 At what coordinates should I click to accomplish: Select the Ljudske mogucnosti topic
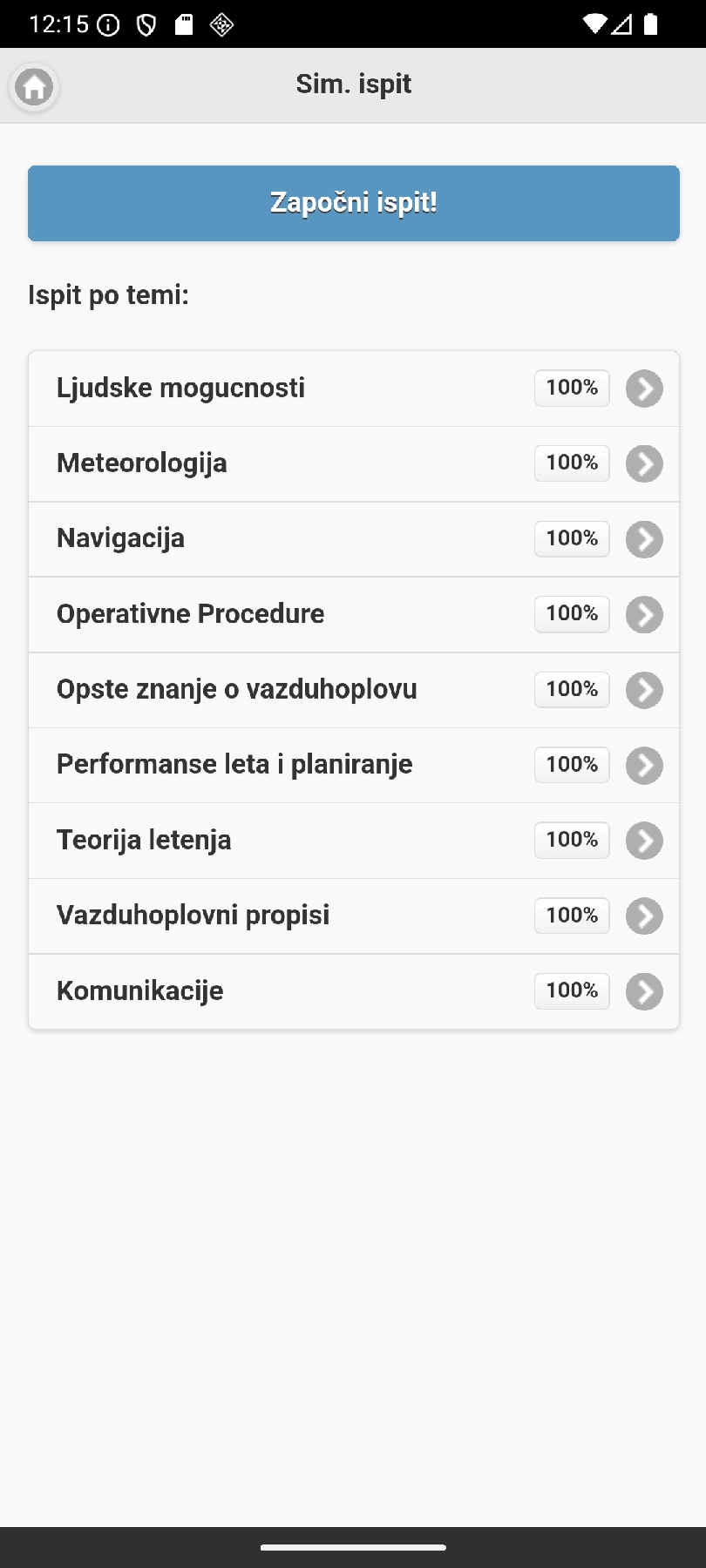pyautogui.click(x=180, y=388)
